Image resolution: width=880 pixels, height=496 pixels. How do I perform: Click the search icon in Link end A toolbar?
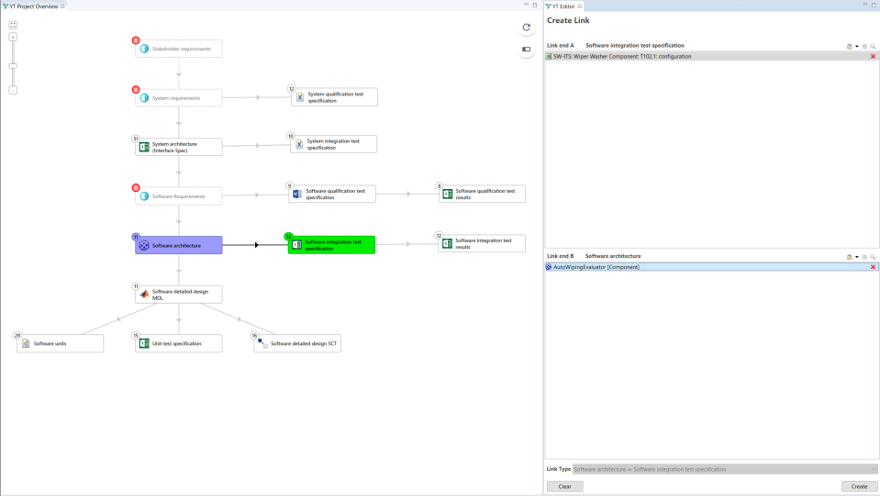pyautogui.click(x=873, y=47)
